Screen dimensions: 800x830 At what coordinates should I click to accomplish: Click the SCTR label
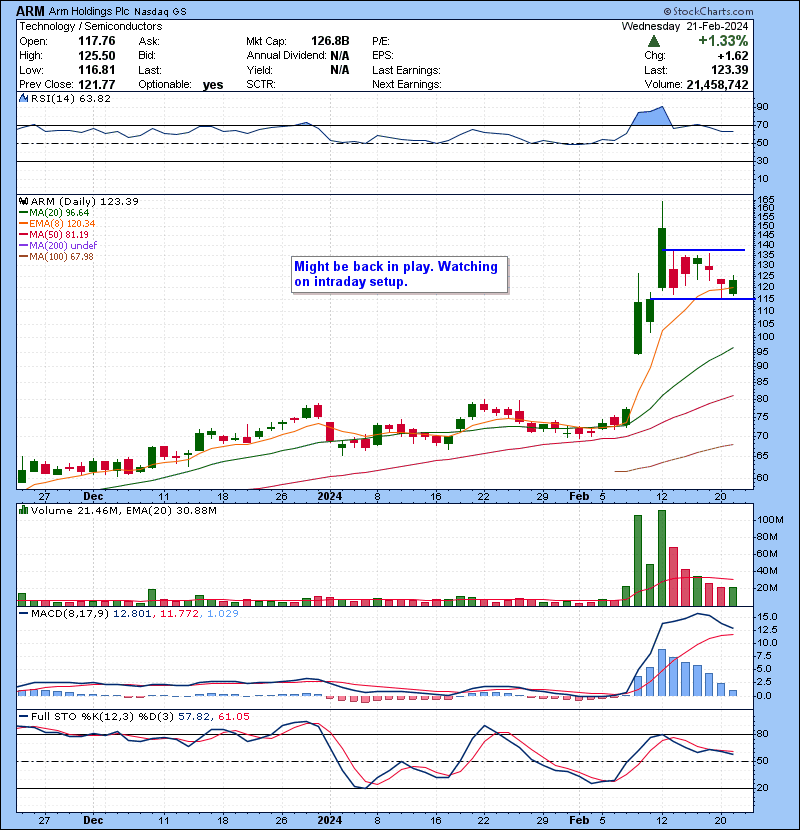click(x=261, y=85)
